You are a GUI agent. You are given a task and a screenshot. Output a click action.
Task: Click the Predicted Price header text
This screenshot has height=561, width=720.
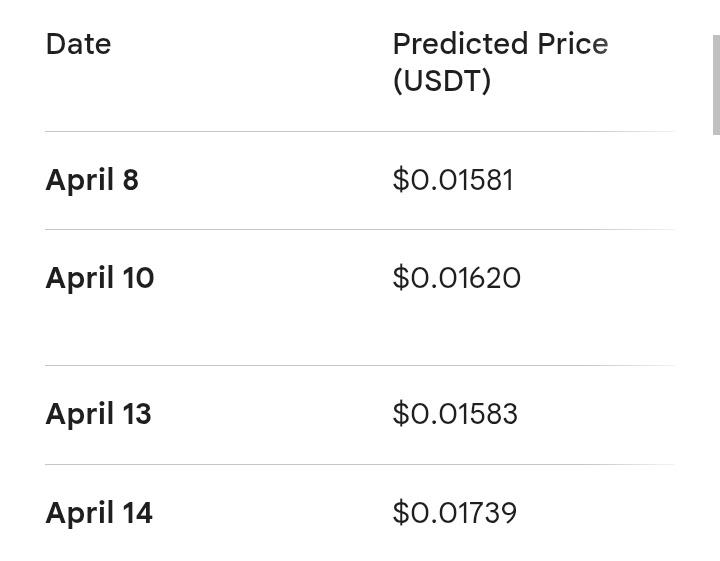pos(500,44)
